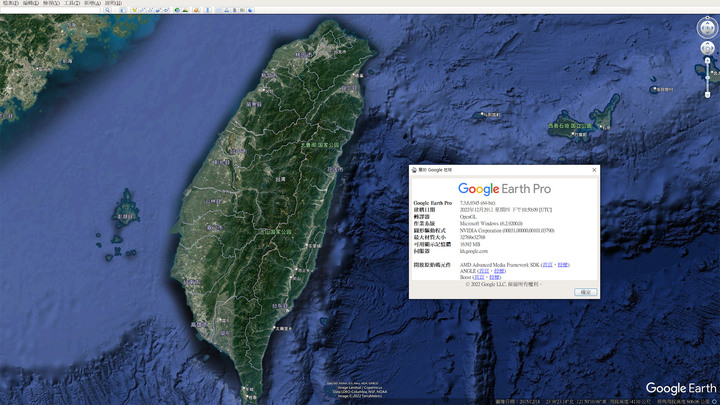Click the Record a Tour icon
Viewport: 720px width, 405px height.
point(166,10)
